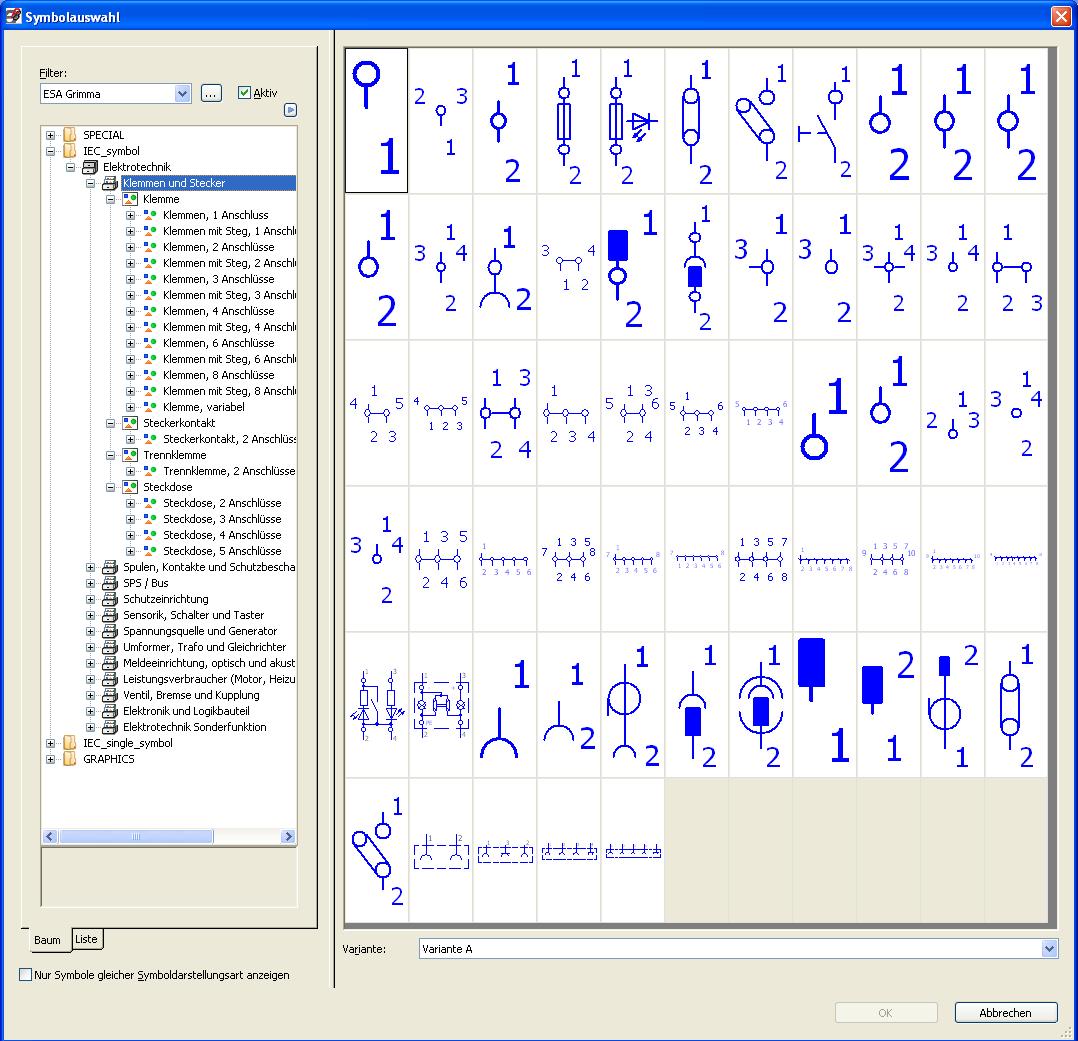
Task: Click the SPS / Bus category icon
Action: (x=110, y=583)
